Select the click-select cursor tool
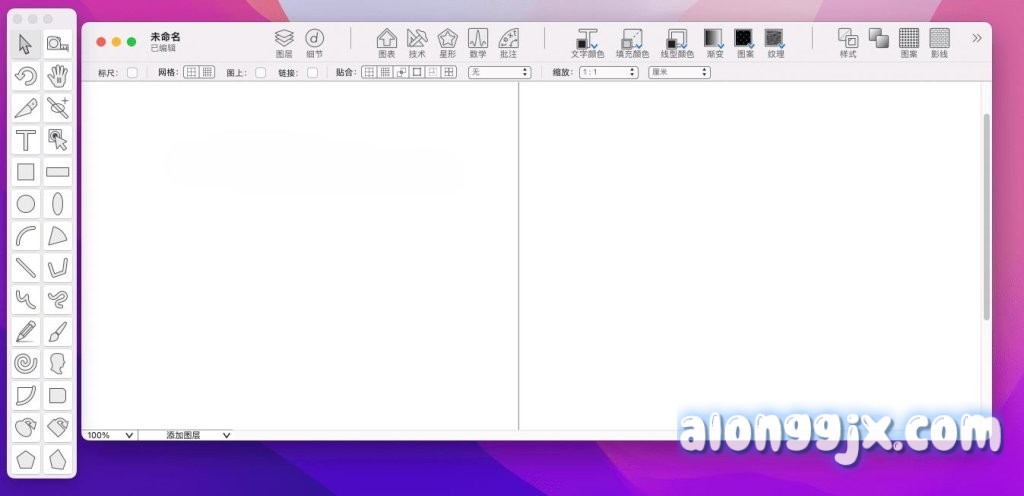 (57, 140)
